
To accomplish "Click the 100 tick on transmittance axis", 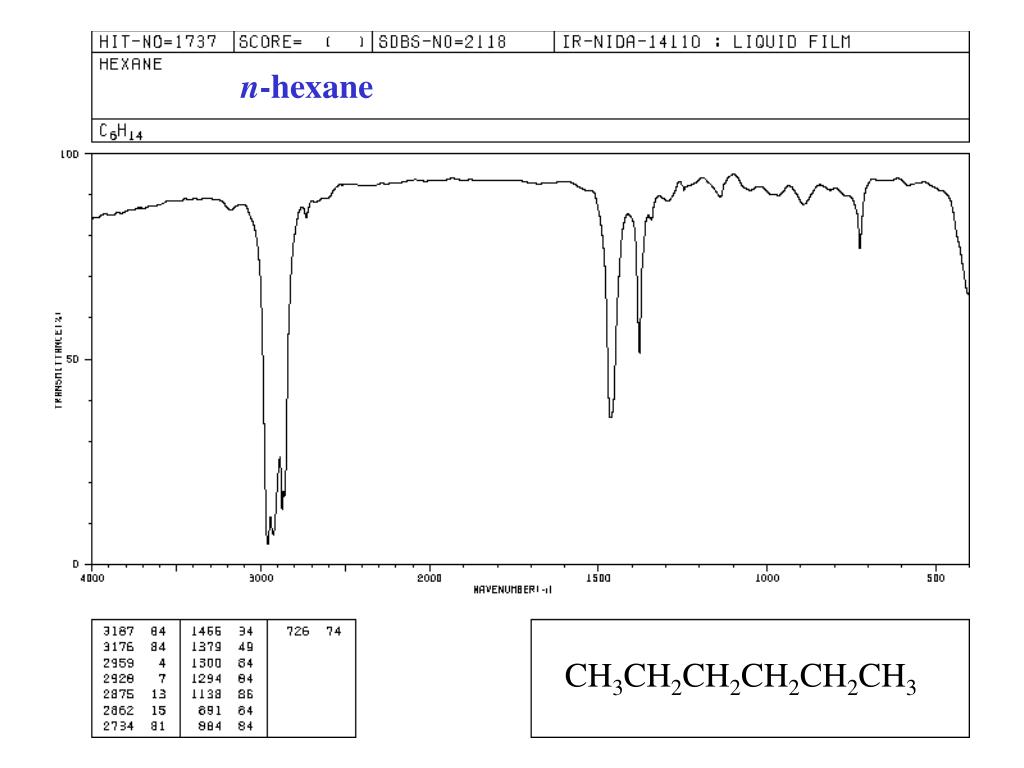I will 69,154.
